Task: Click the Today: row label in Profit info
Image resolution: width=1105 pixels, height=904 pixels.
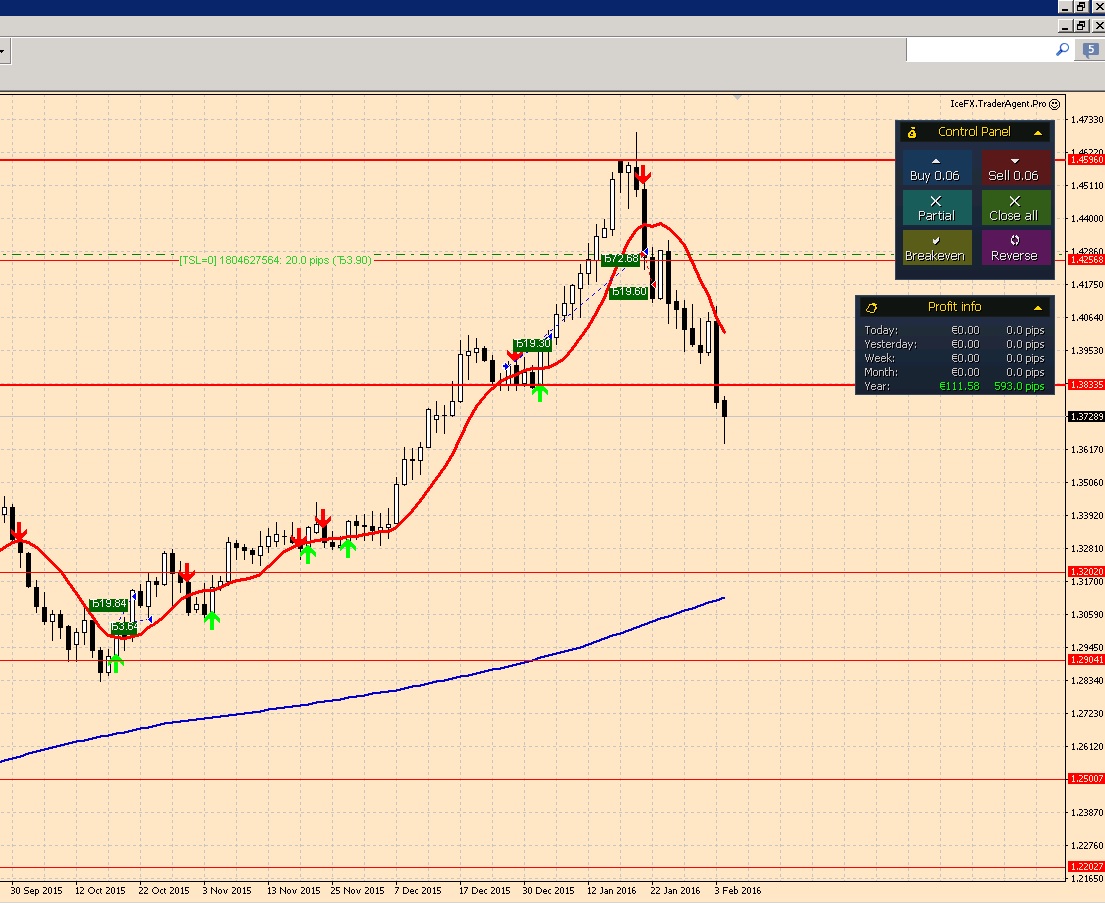Action: tap(881, 330)
